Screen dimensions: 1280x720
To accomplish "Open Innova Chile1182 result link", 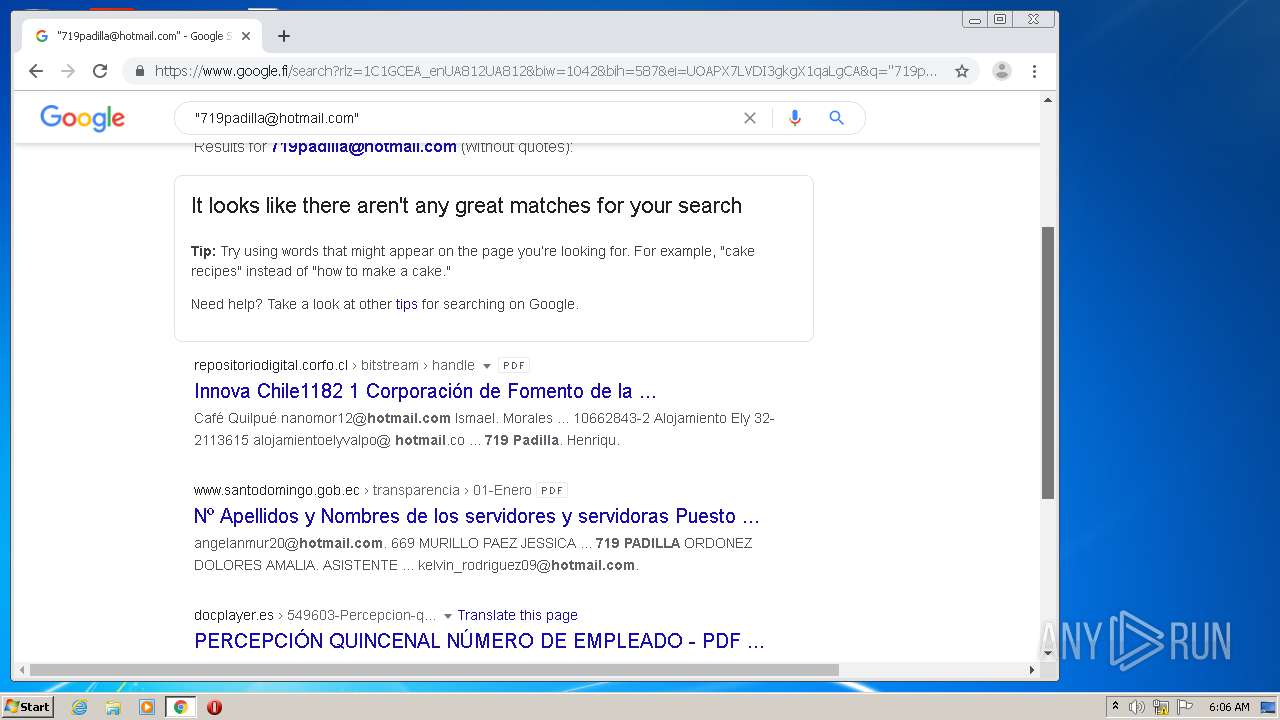I will 425,391.
